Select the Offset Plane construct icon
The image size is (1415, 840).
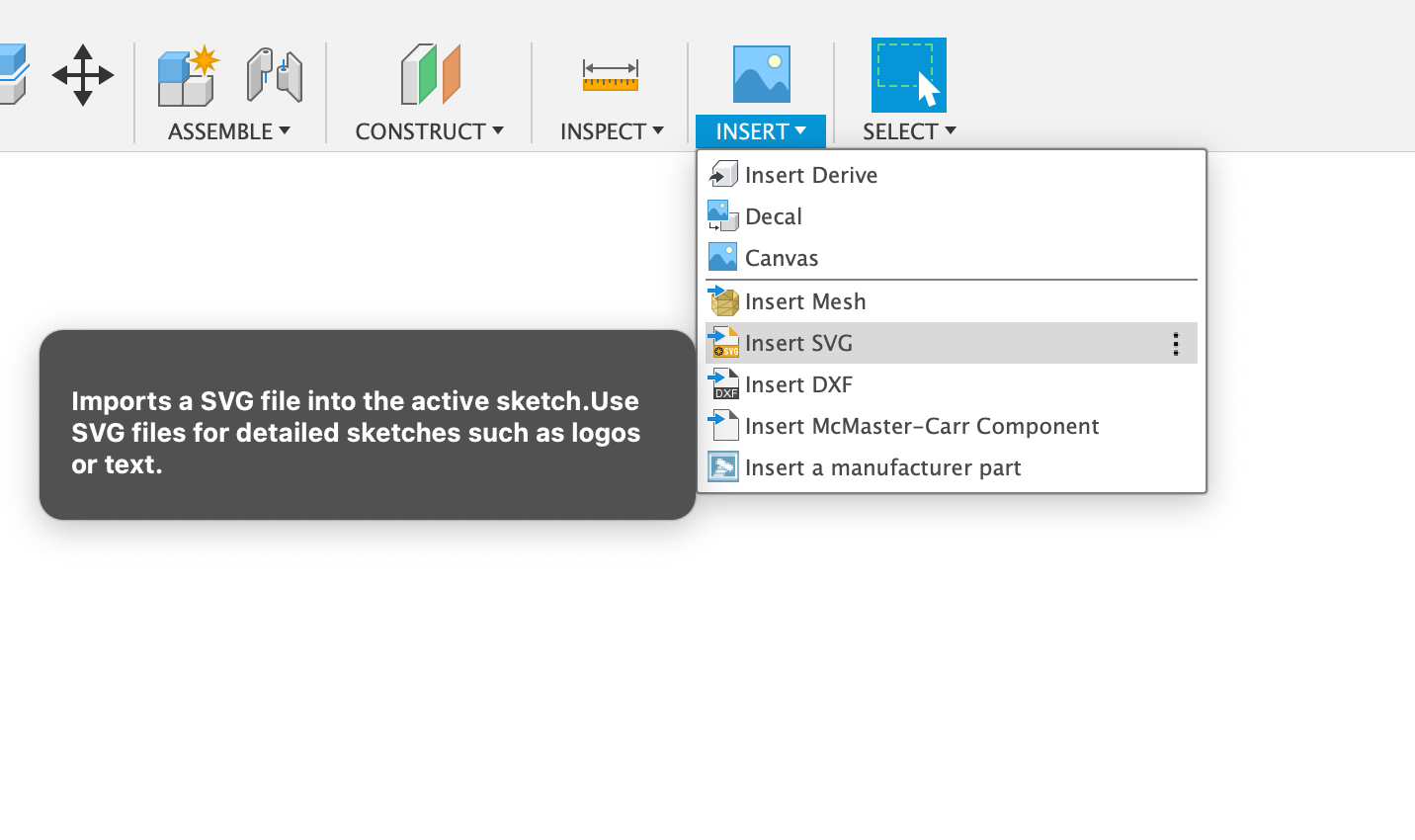pos(430,75)
